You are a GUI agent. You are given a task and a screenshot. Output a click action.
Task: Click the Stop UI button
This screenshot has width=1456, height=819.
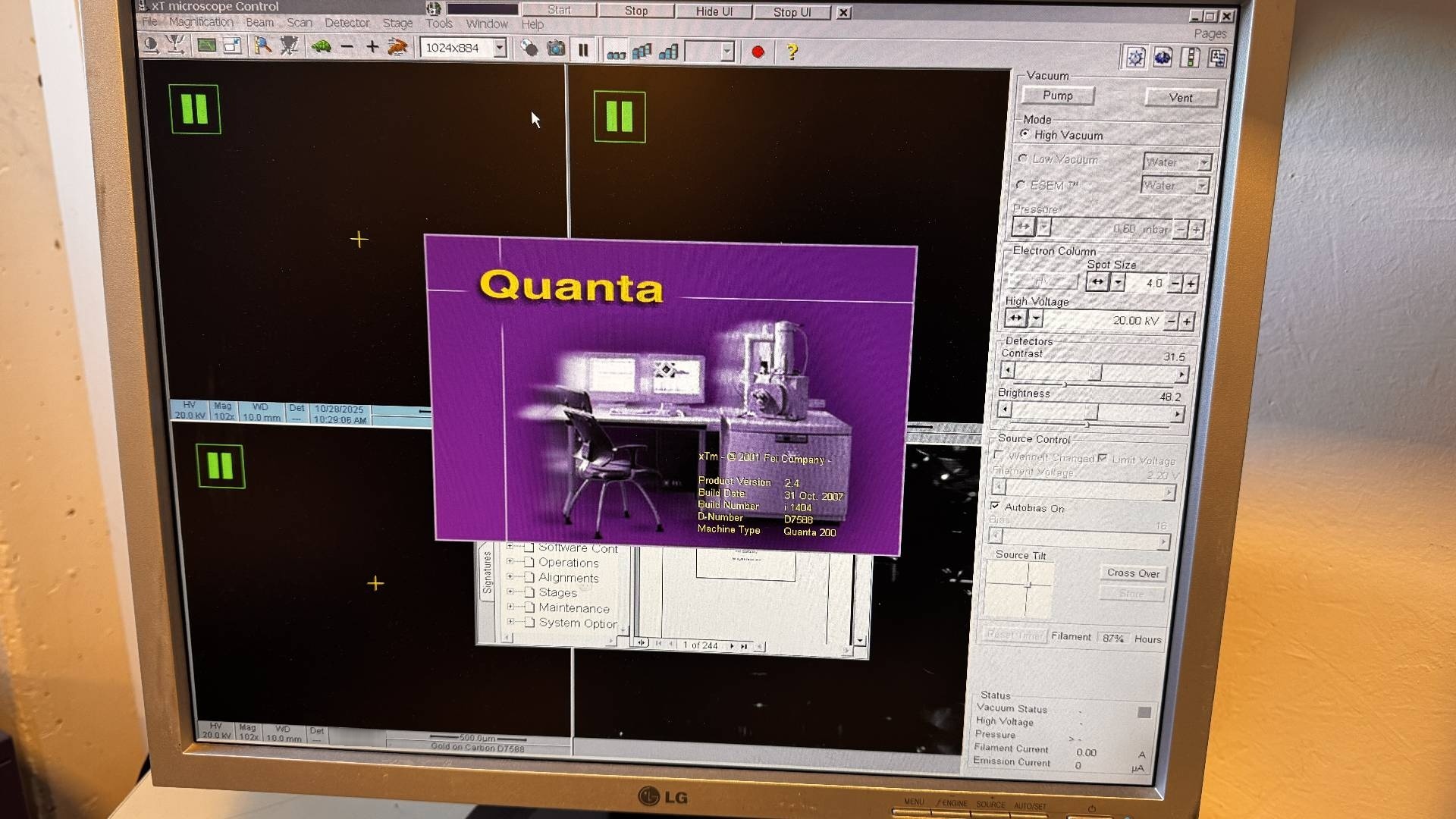point(792,12)
